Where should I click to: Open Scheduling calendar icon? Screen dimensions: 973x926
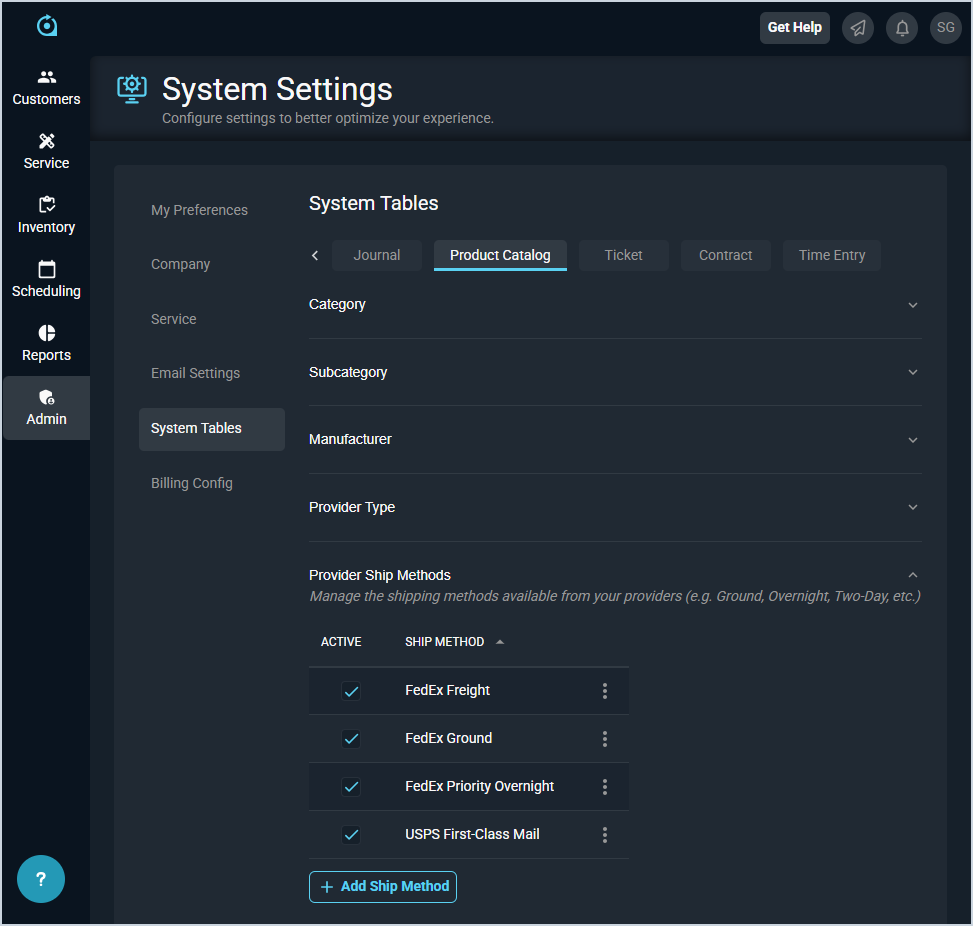pyautogui.click(x=46, y=269)
